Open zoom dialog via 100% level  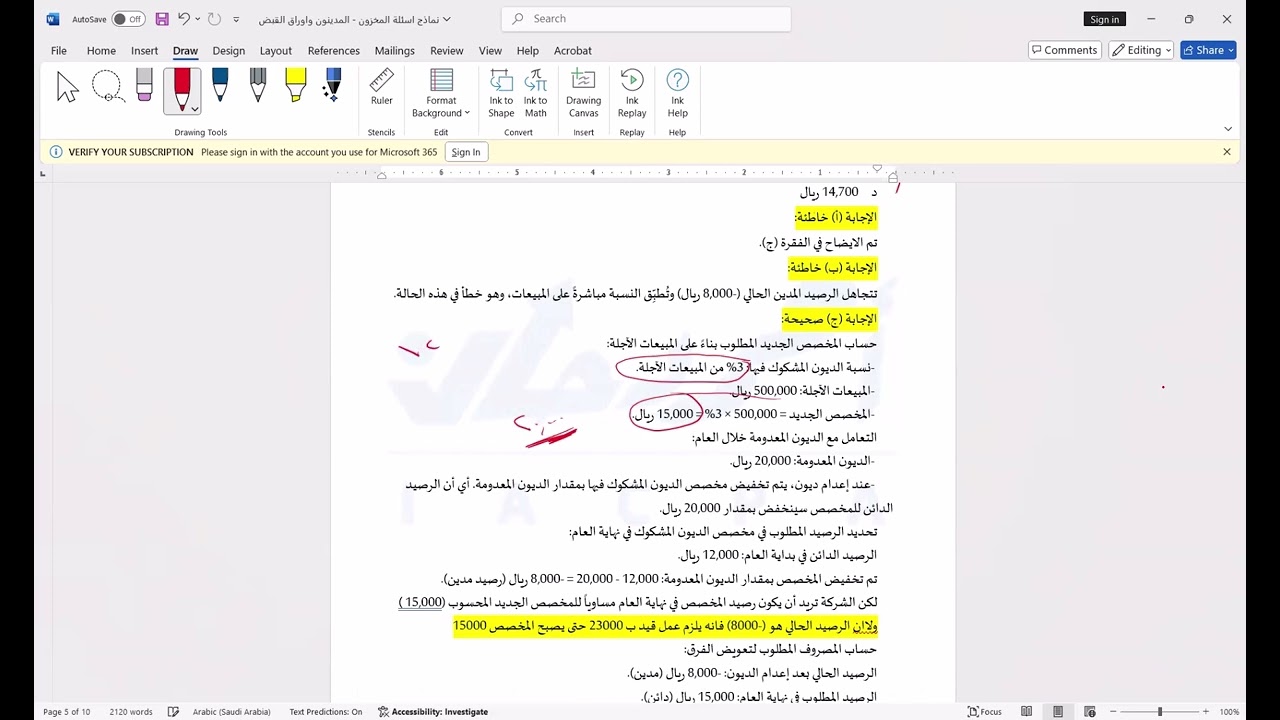point(1229,712)
